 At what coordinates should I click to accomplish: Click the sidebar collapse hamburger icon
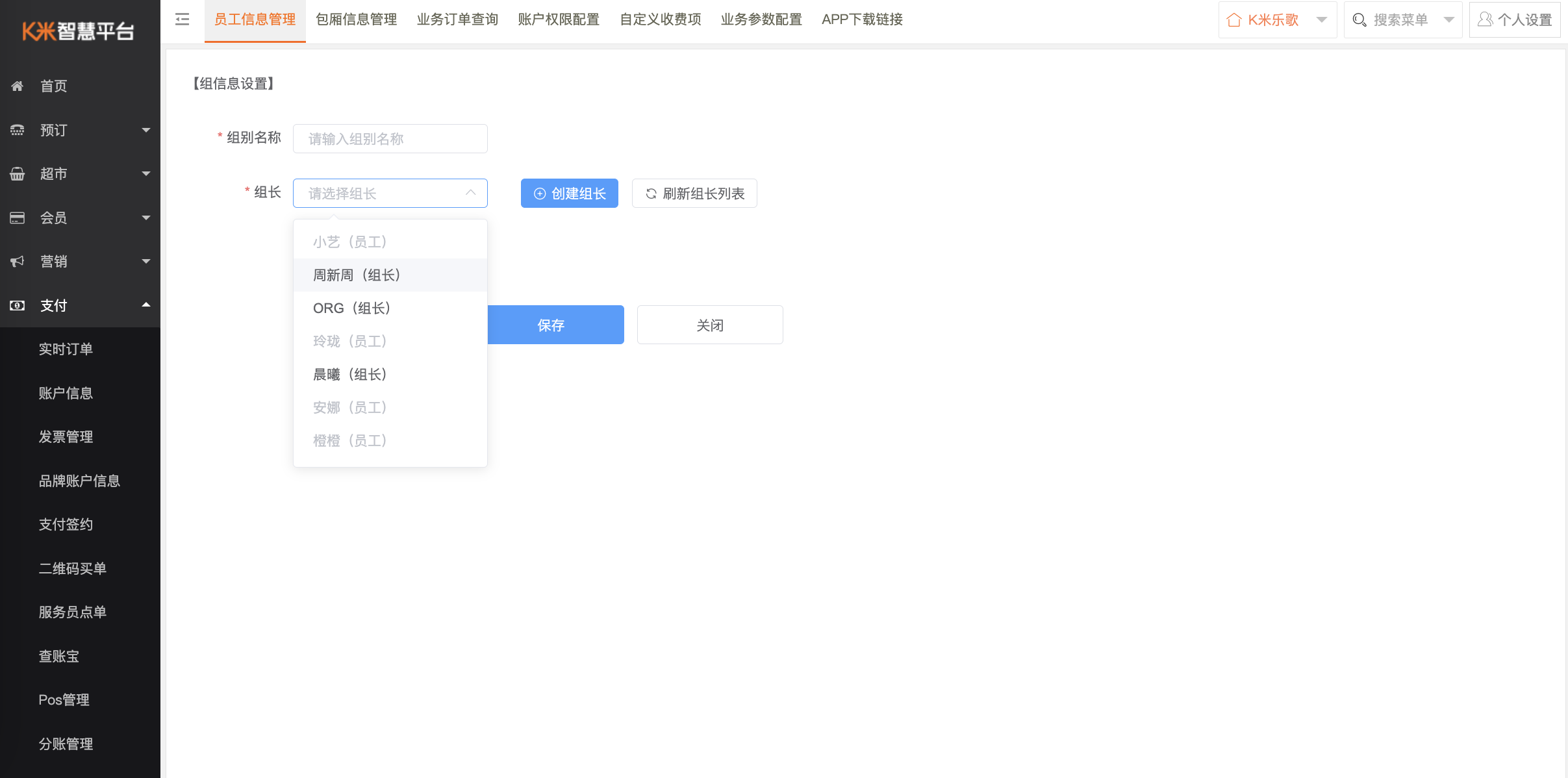tap(183, 19)
